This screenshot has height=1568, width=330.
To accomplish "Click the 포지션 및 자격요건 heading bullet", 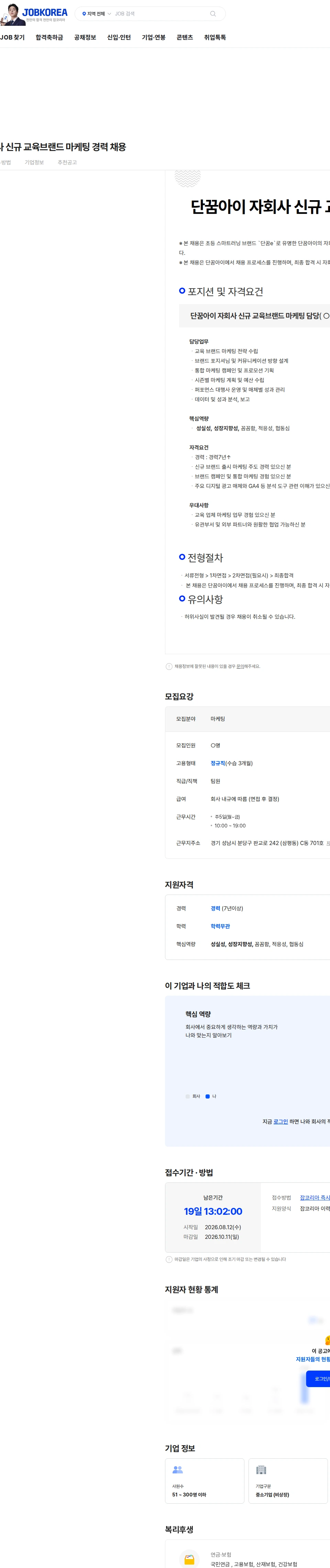I will (182, 291).
